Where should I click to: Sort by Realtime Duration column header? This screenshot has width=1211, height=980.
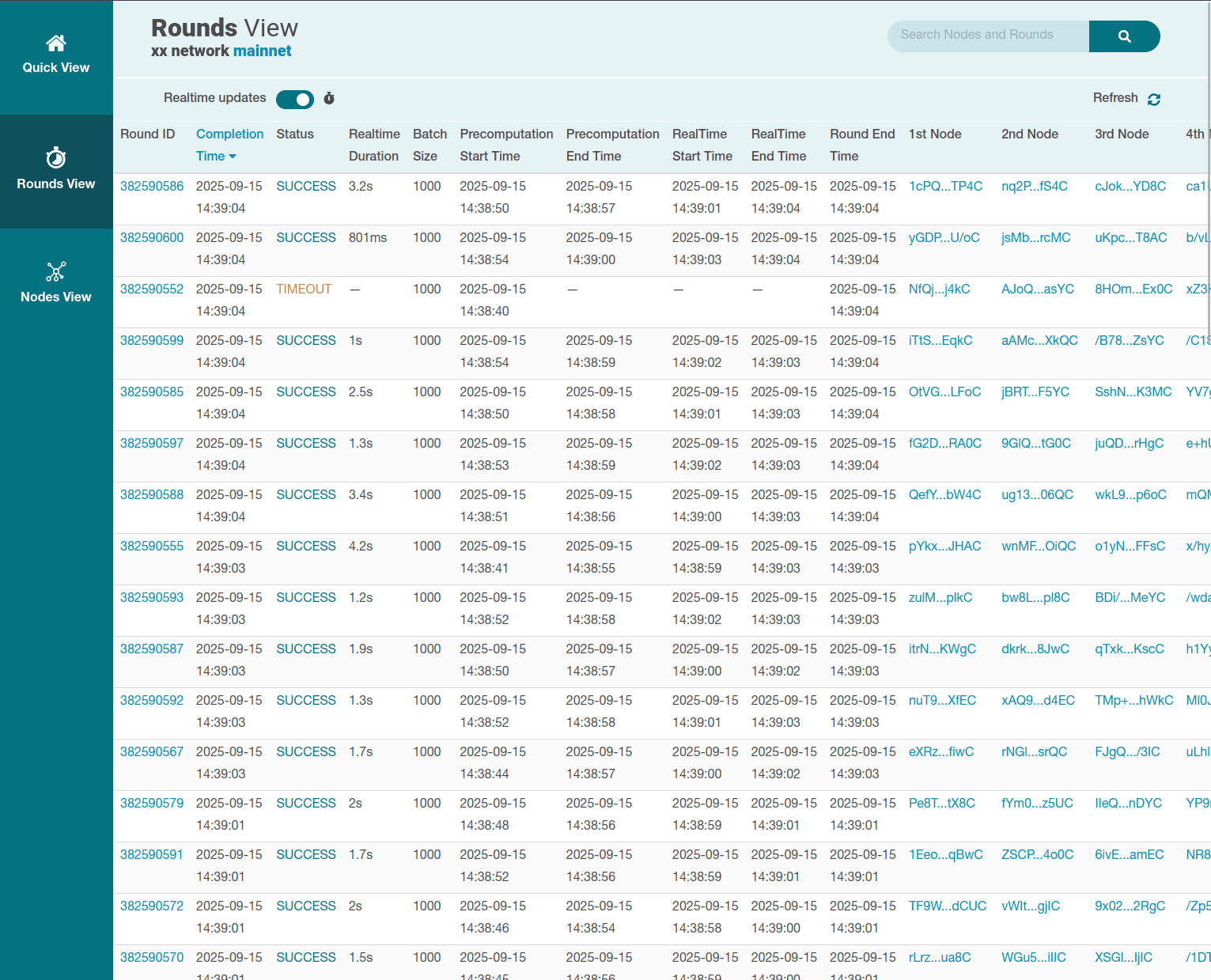[x=374, y=145]
